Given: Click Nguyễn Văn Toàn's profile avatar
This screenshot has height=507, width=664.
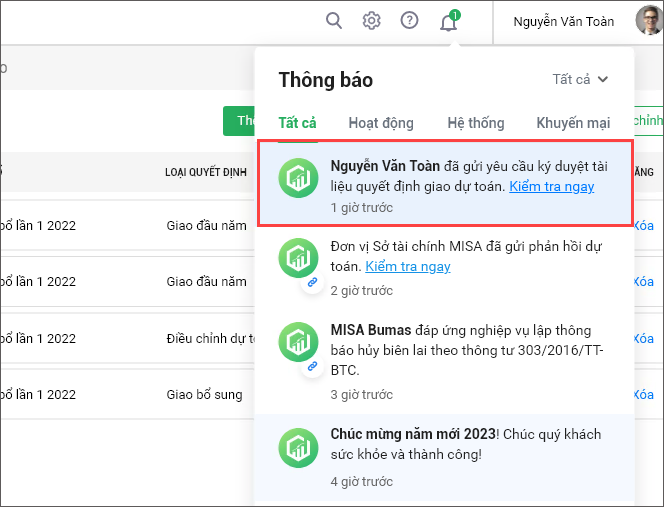Looking at the screenshot, I should pyautogui.click(x=648, y=21).
